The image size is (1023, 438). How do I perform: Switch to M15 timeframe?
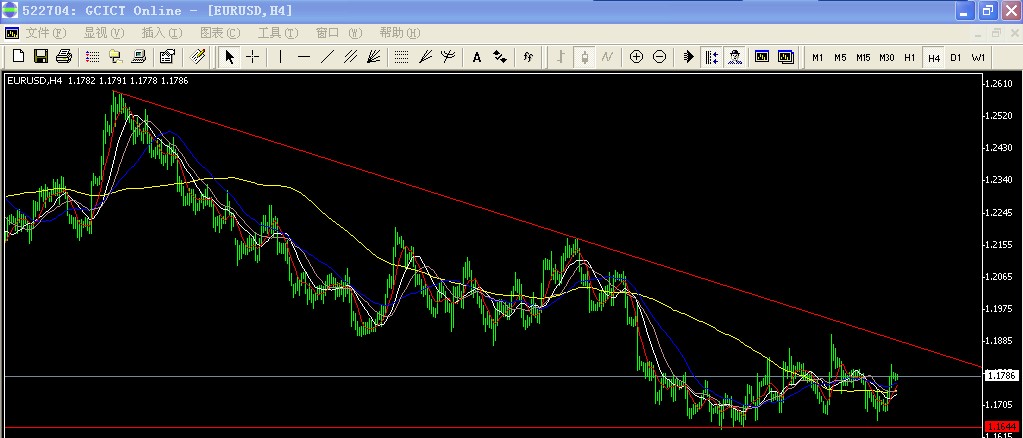tap(863, 57)
